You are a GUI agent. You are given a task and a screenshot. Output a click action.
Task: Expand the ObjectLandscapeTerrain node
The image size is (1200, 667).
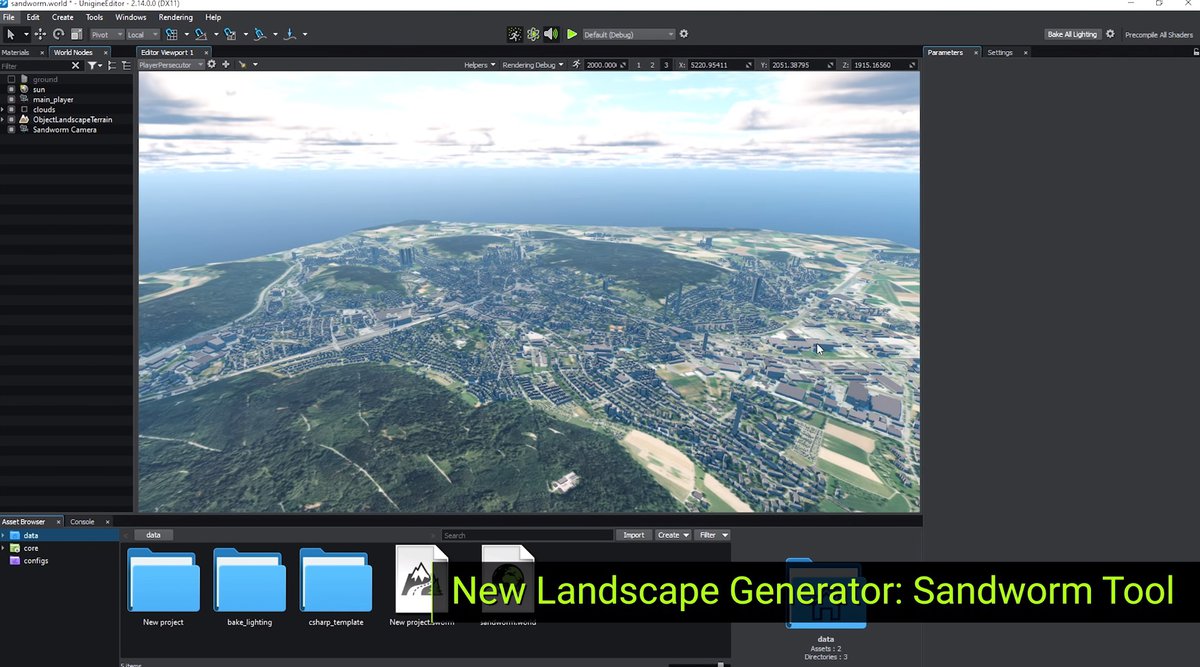[x=3, y=119]
